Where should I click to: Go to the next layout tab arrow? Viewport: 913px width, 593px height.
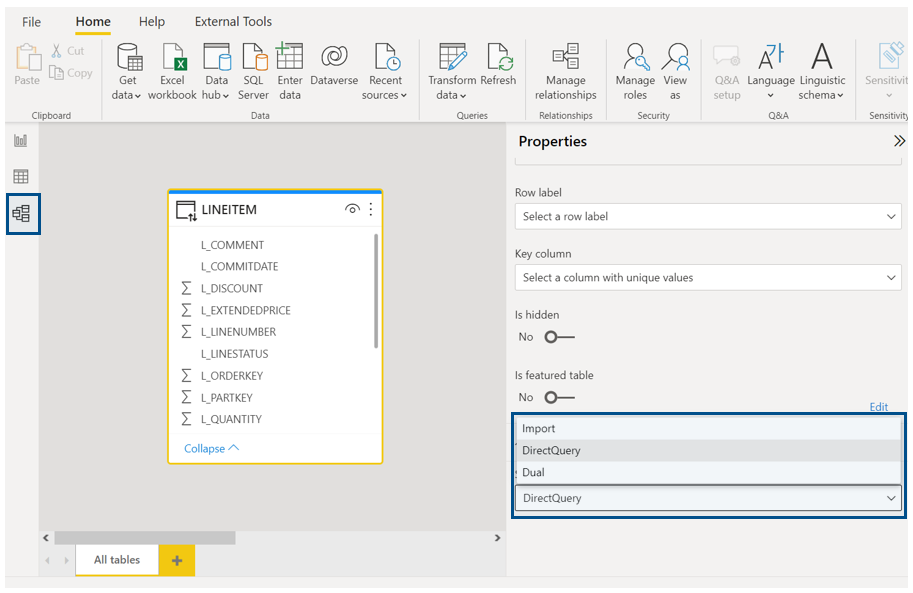point(66,560)
